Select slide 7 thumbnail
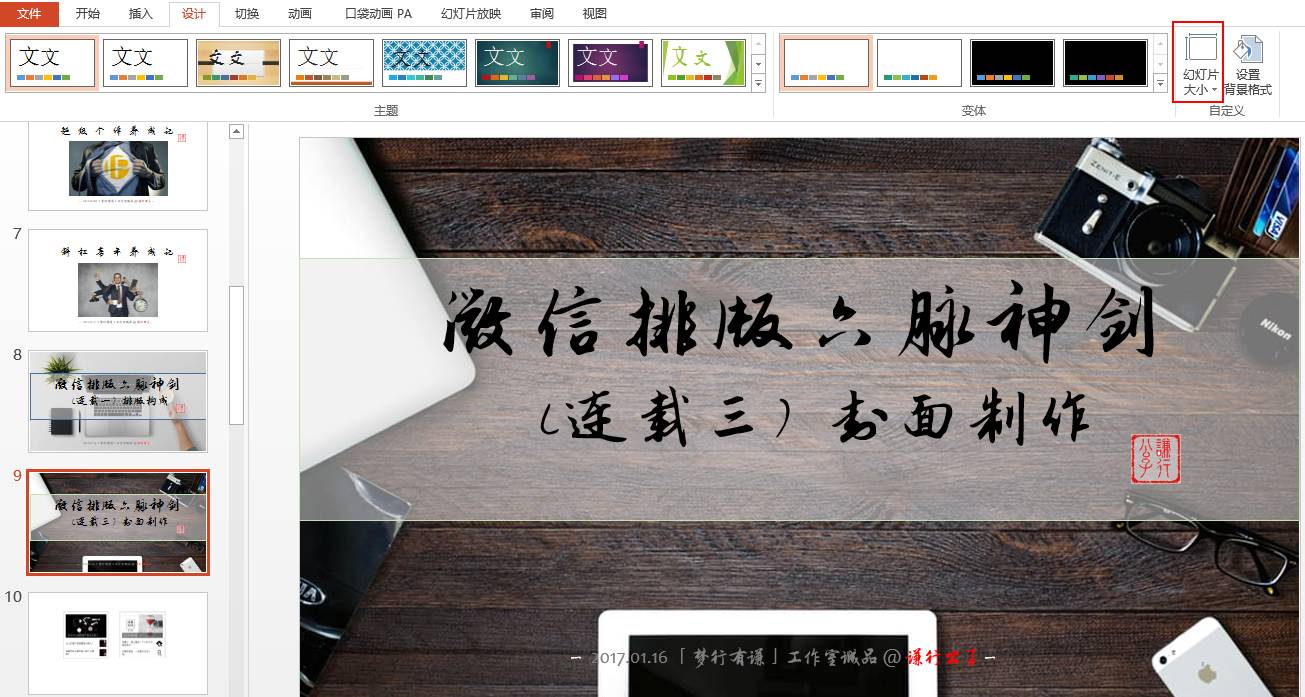 click(x=118, y=280)
